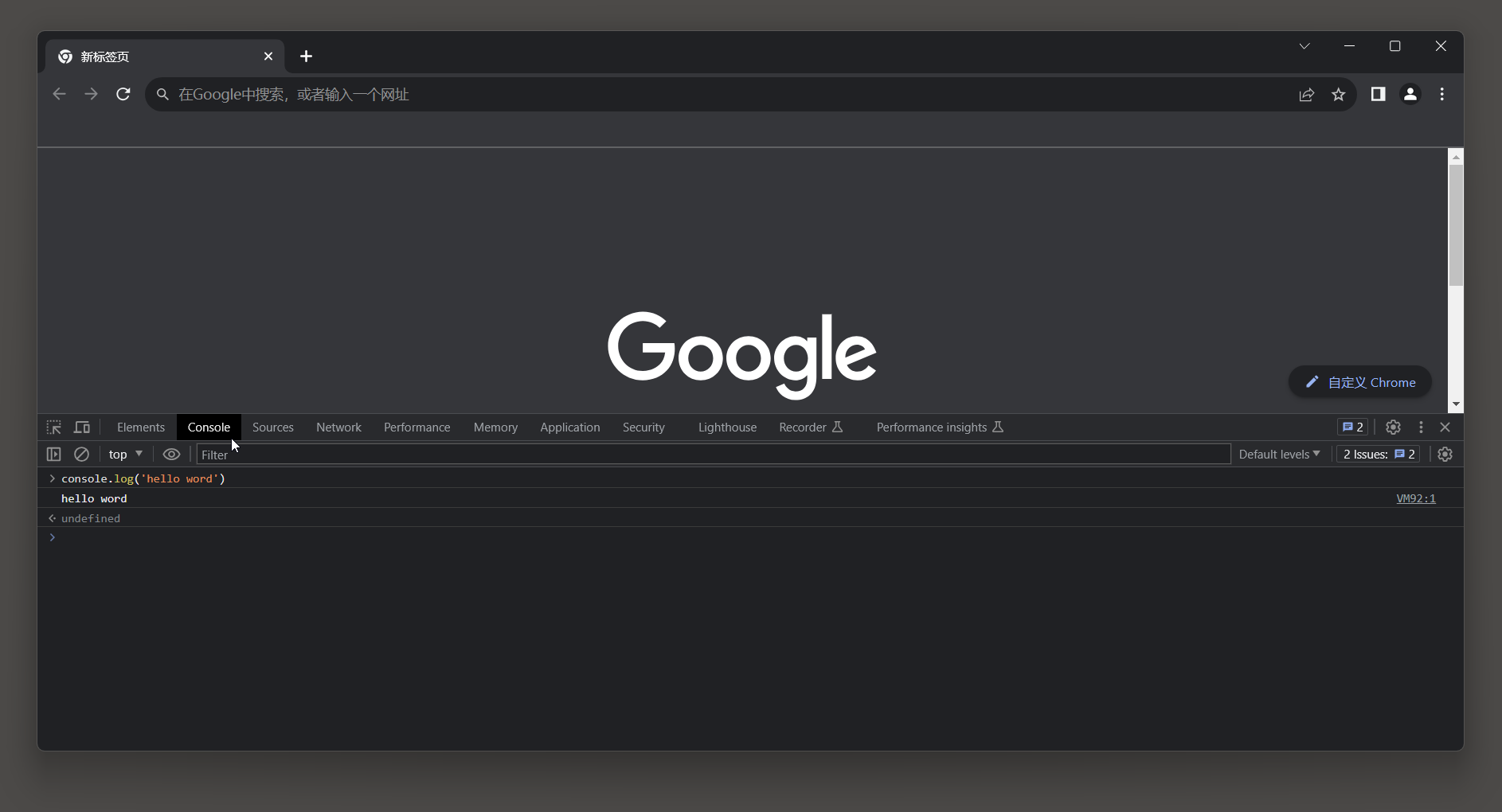
Task: Open a new tab with plus button
Action: pyautogui.click(x=306, y=56)
